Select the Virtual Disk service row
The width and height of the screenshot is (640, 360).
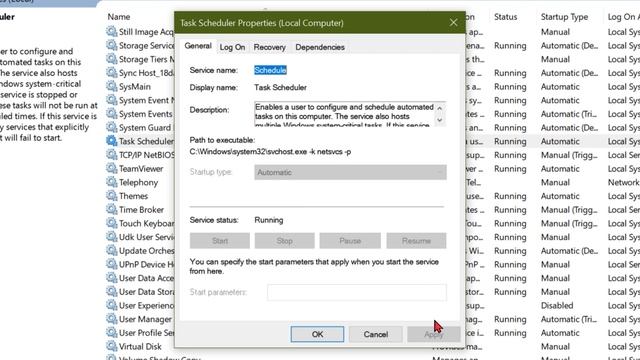click(140, 347)
